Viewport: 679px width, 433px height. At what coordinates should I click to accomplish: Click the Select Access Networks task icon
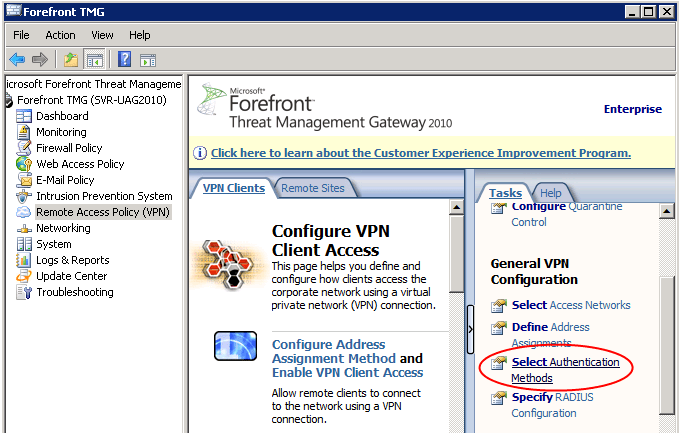[499, 306]
